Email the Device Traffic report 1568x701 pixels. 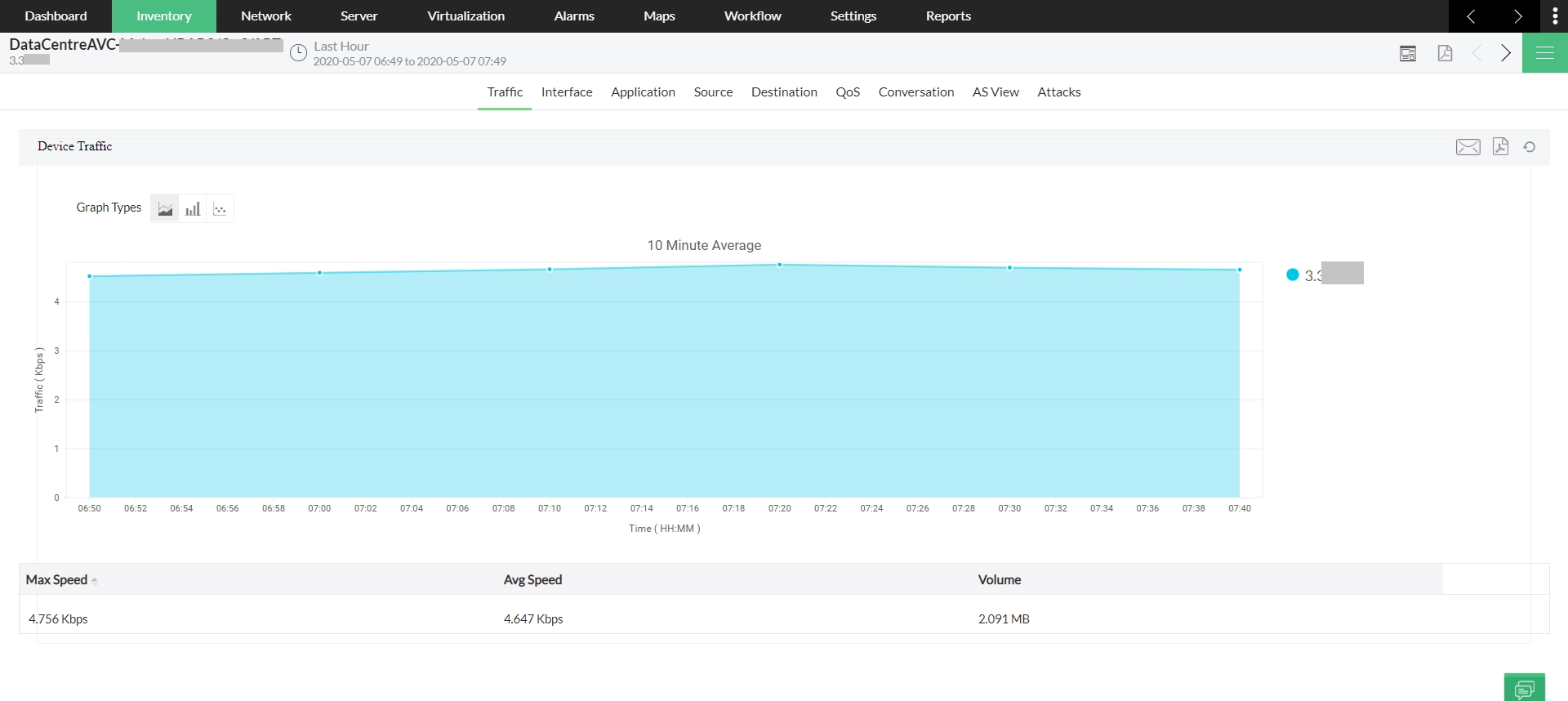coord(1468,147)
